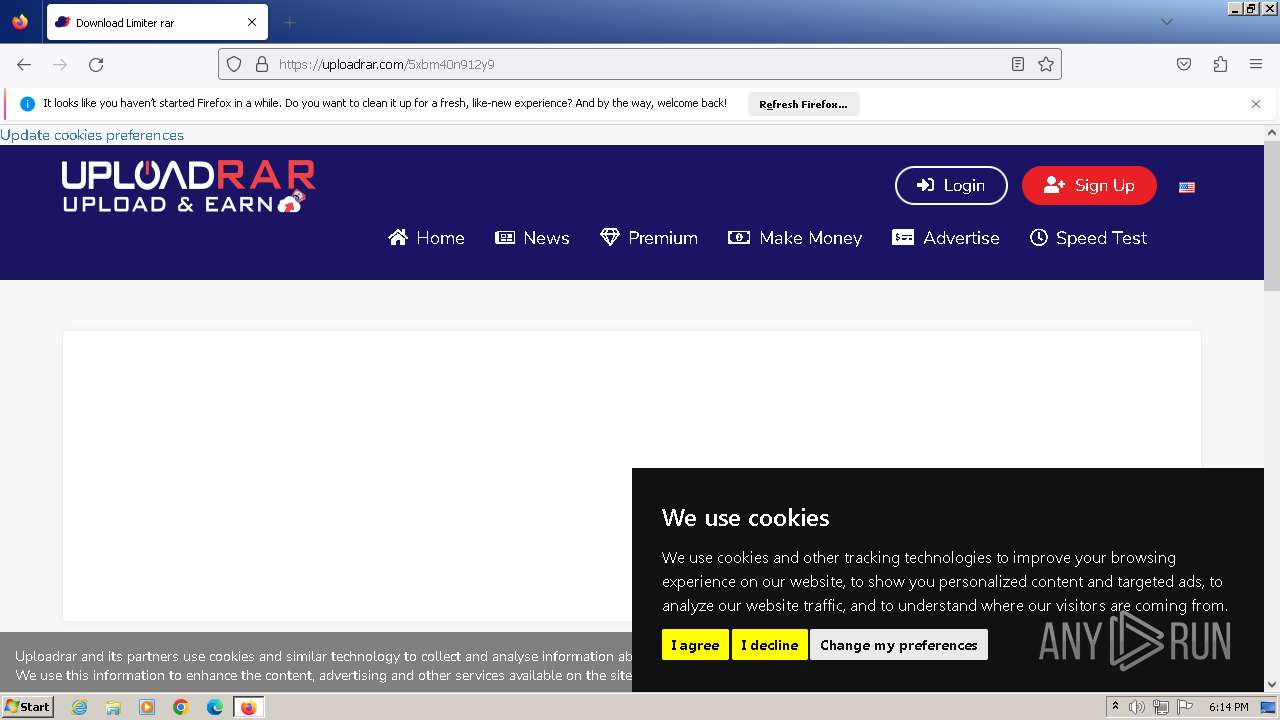Open the Make Money menu item
This screenshot has height=720, width=1280.
pos(795,238)
